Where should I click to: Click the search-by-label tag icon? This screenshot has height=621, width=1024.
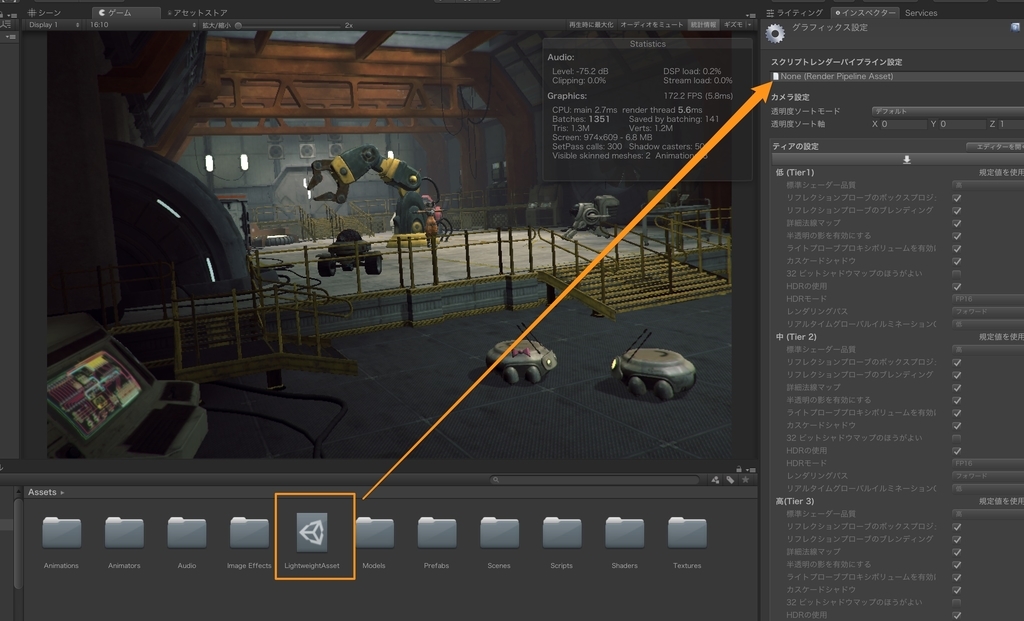[730, 480]
